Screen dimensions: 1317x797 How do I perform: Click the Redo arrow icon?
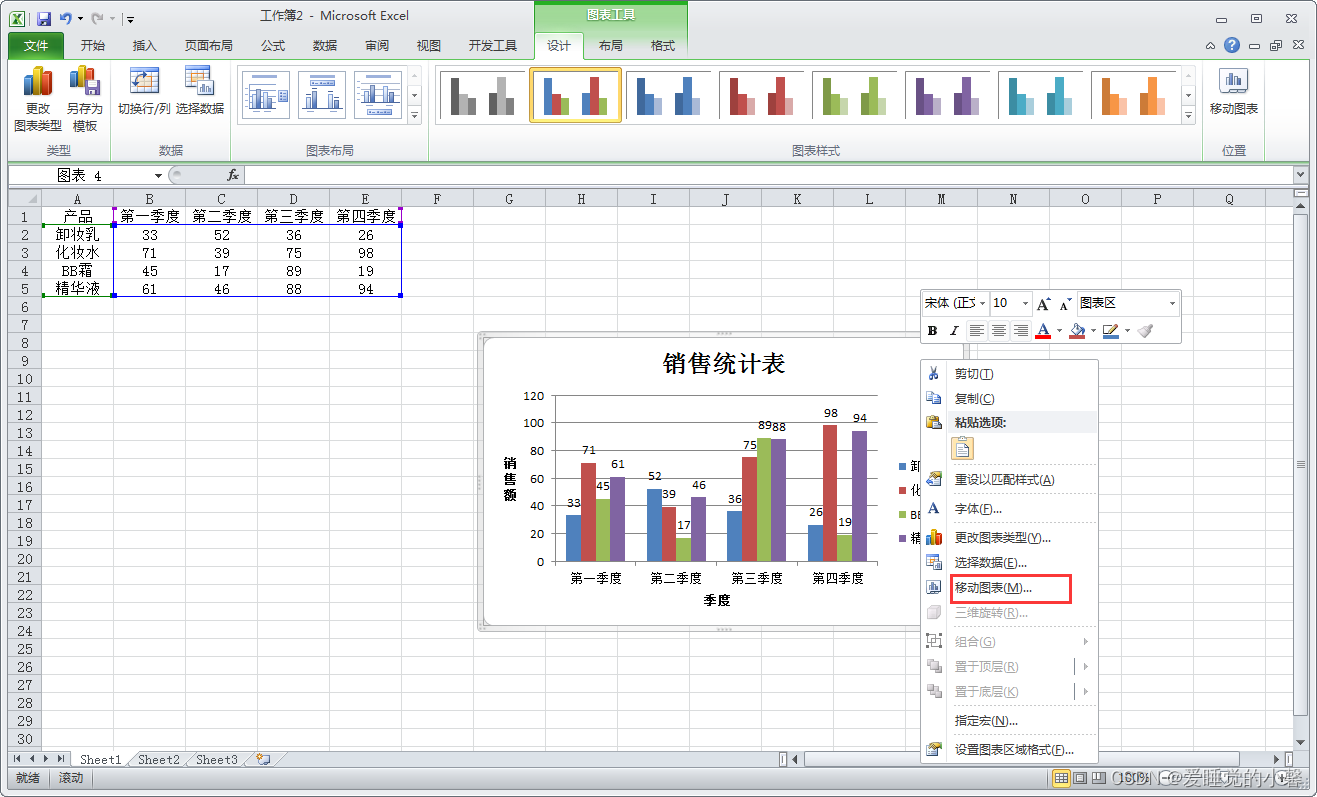pos(97,18)
